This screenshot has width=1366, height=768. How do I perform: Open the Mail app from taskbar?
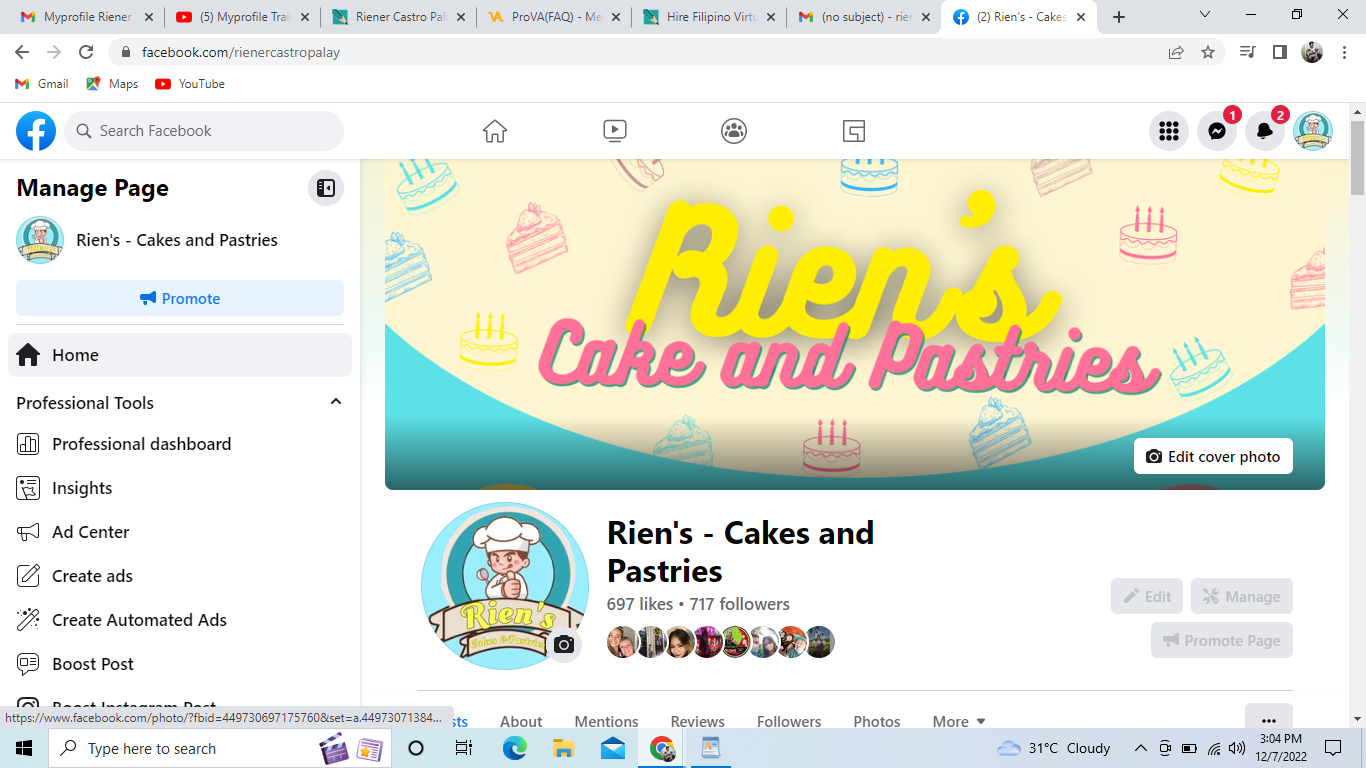pyautogui.click(x=612, y=748)
